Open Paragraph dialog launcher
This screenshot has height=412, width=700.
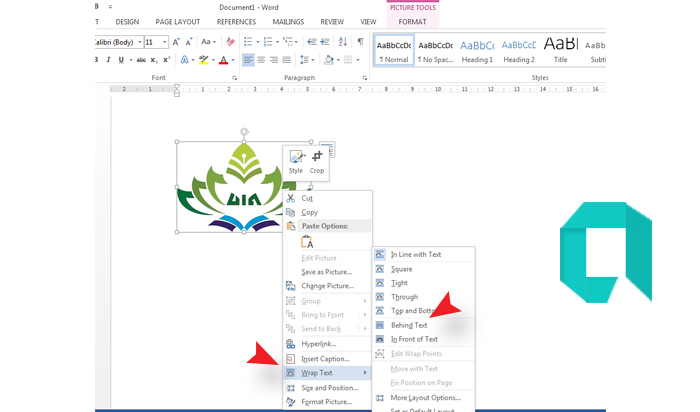(x=365, y=78)
